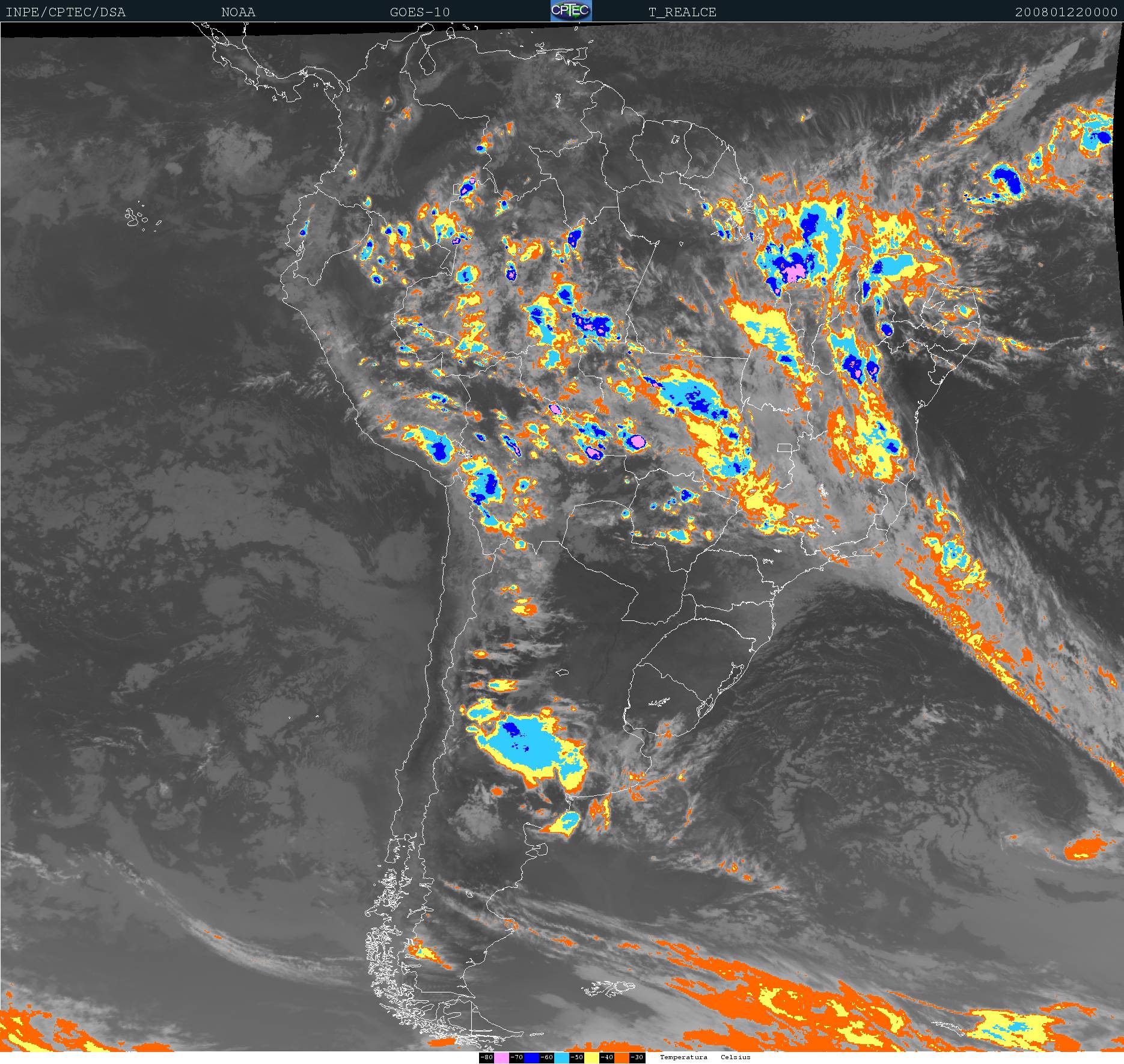Screen dimensions: 1124x1064
Task: Click the CPTEC logo in the header
Action: click(571, 11)
